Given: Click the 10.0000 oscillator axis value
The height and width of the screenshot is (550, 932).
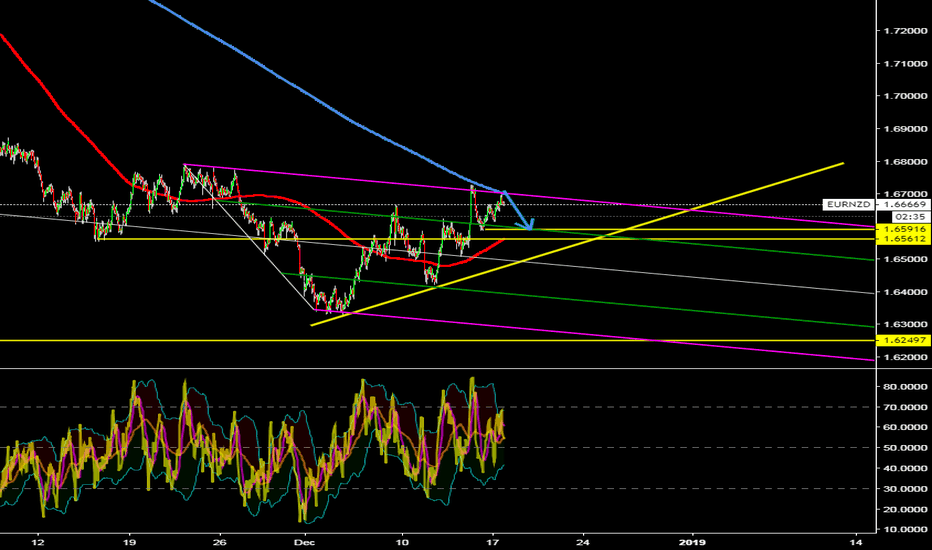Looking at the screenshot, I should click(906, 529).
